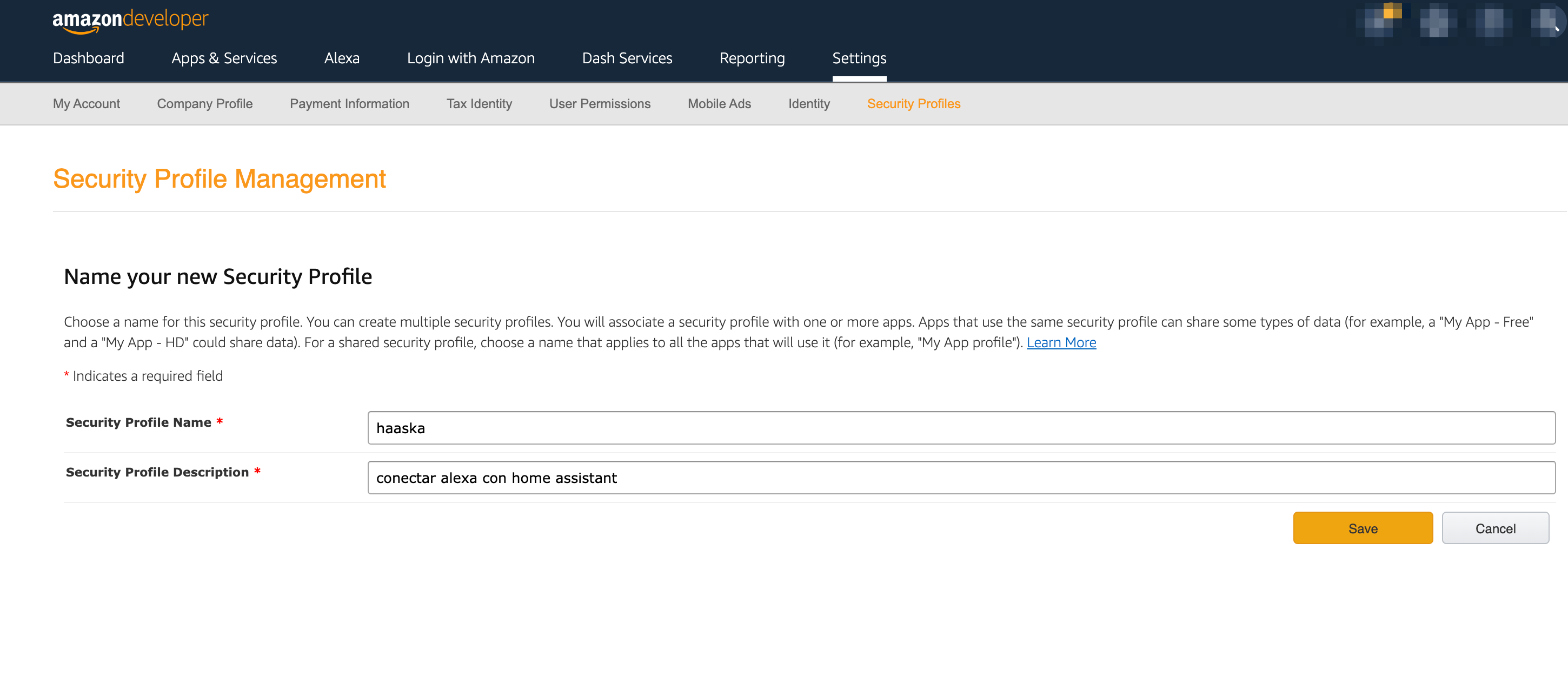This screenshot has width=1568, height=675.
Task: Open the Dashboard tab
Action: [88, 58]
